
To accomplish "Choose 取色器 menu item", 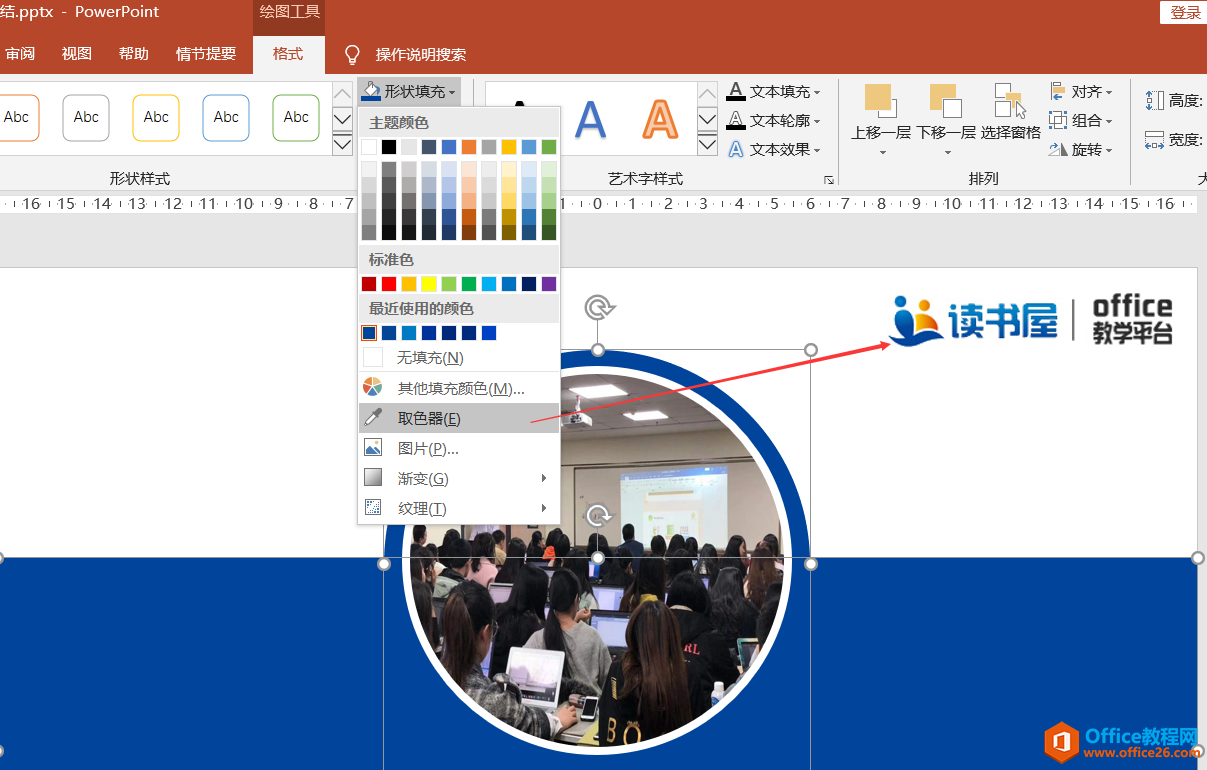I will click(x=459, y=418).
